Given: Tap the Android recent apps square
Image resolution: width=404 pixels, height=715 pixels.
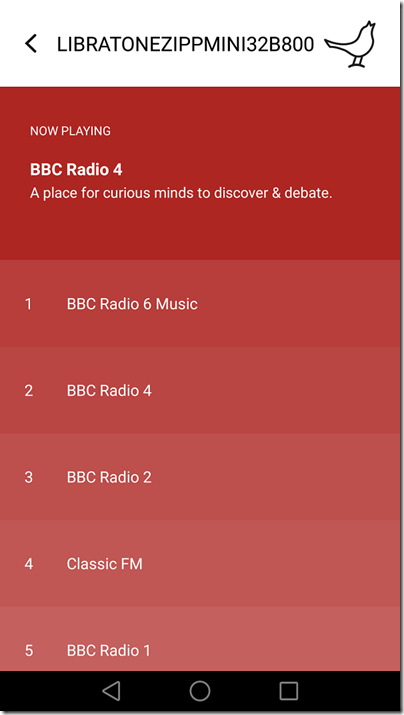Looking at the screenshot, I should pyautogui.click(x=289, y=691).
